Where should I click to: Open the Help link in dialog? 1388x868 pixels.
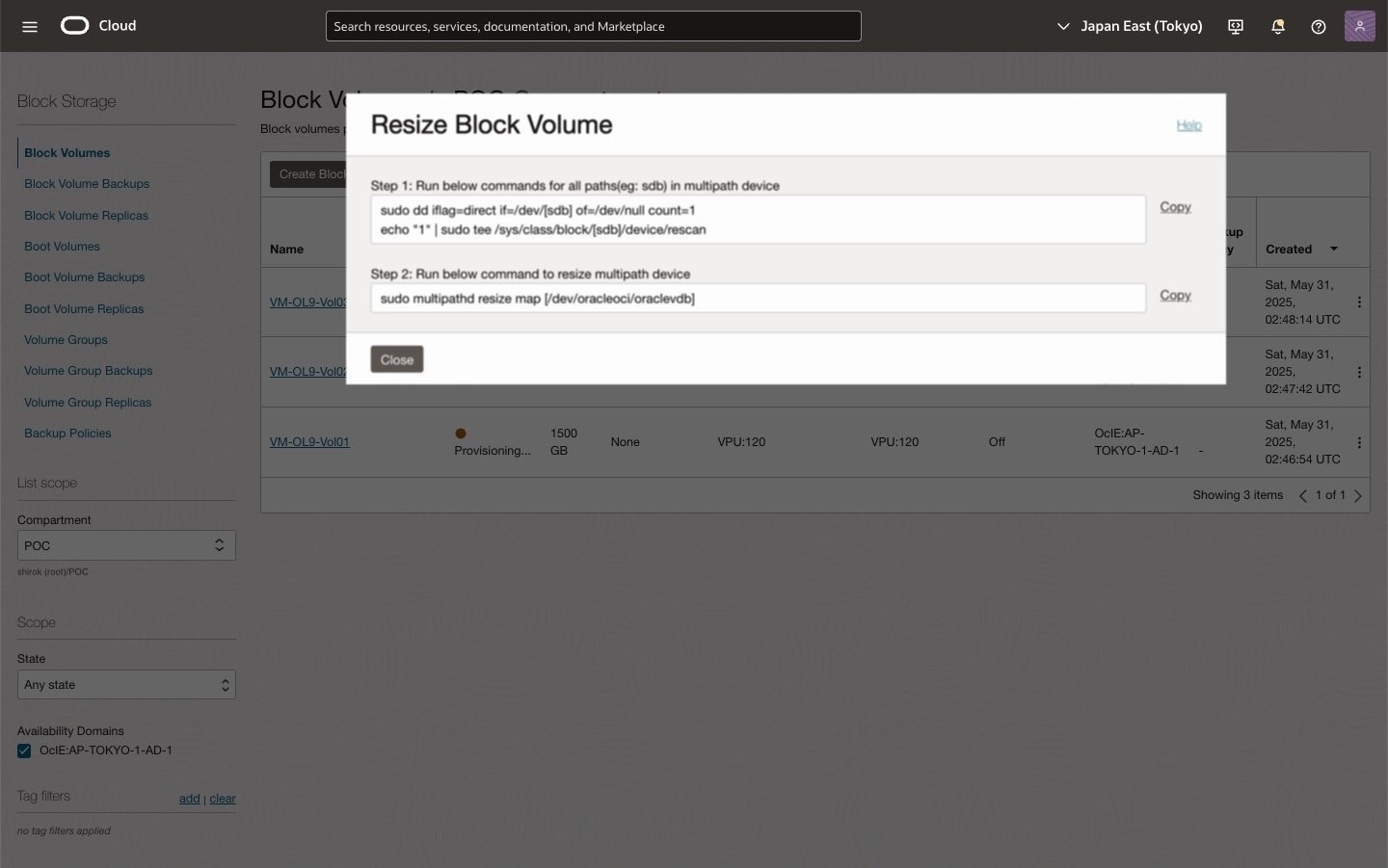point(1188,125)
